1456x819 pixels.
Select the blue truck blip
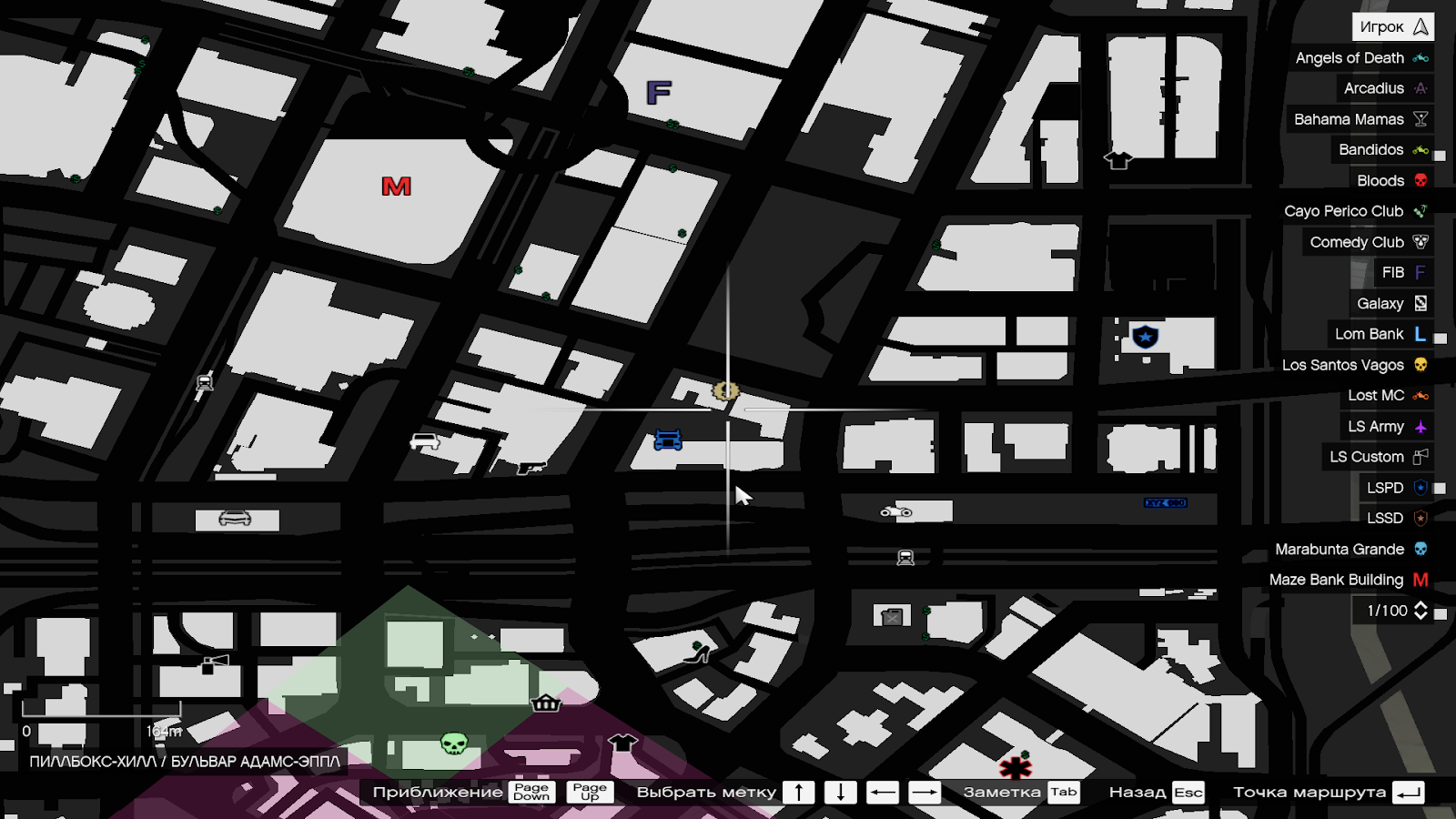point(668,440)
